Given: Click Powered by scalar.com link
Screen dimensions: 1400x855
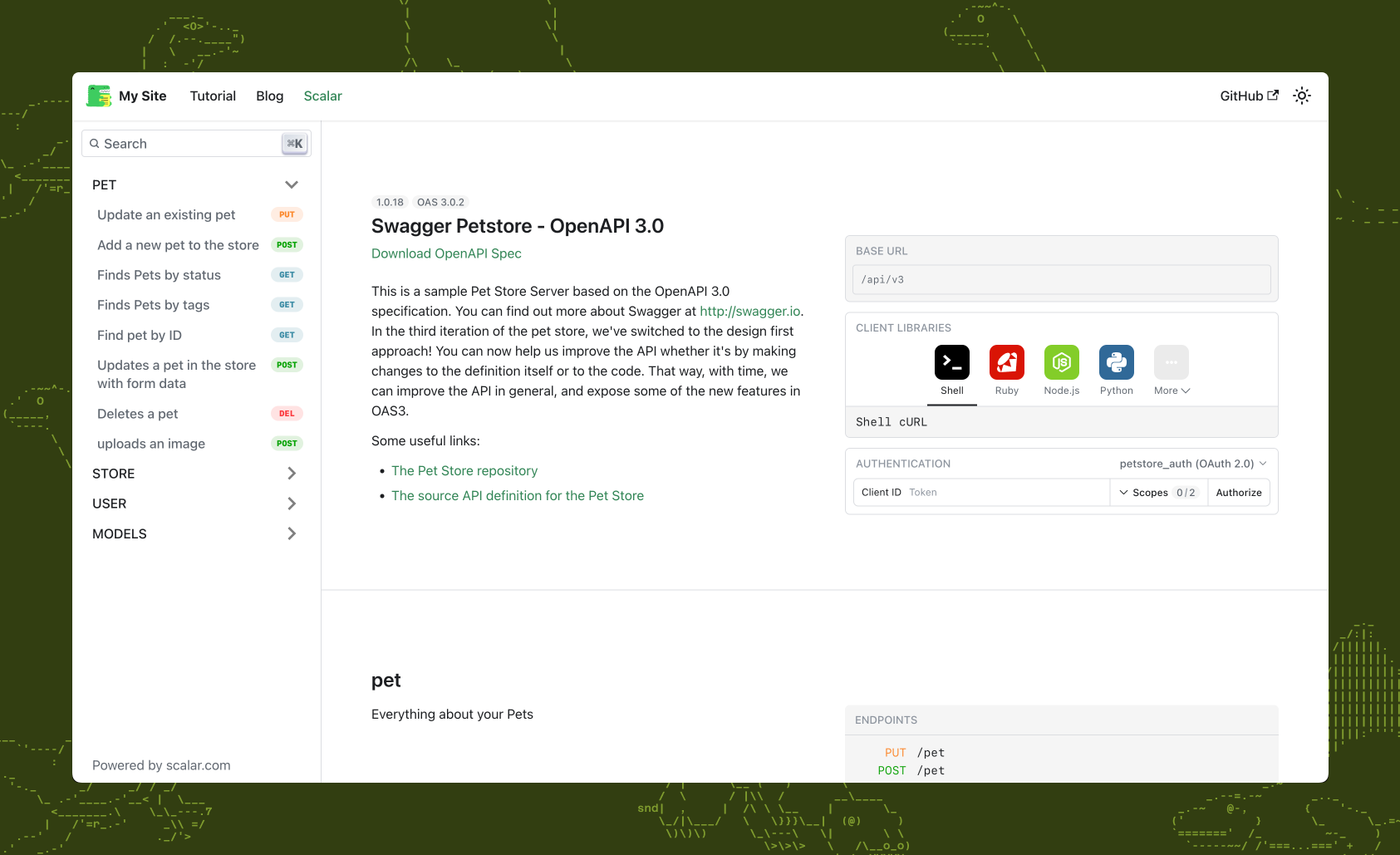Looking at the screenshot, I should click(x=161, y=765).
